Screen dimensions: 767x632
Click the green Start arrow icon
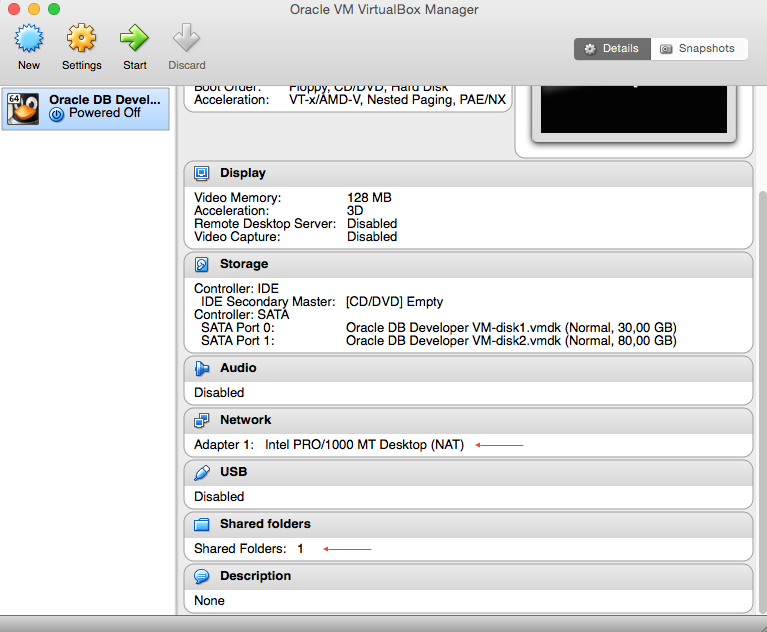click(135, 38)
